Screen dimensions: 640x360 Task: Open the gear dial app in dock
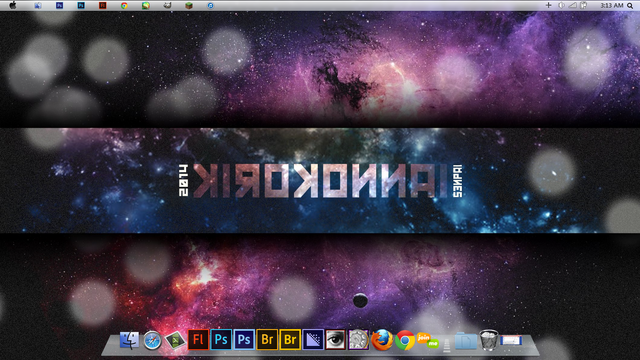pyautogui.click(x=358, y=340)
